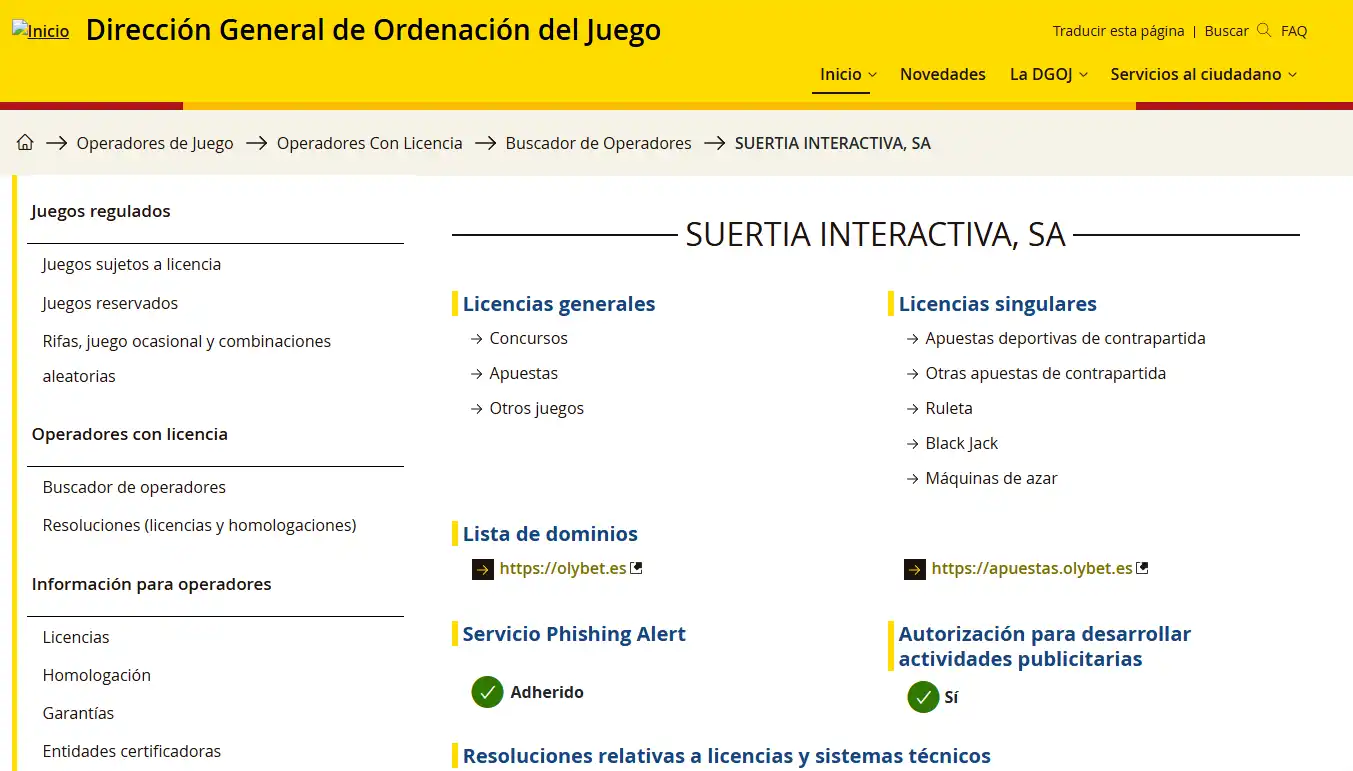Open the FAQ link in header
Viewport: 1353px width, 771px height.
tap(1294, 31)
